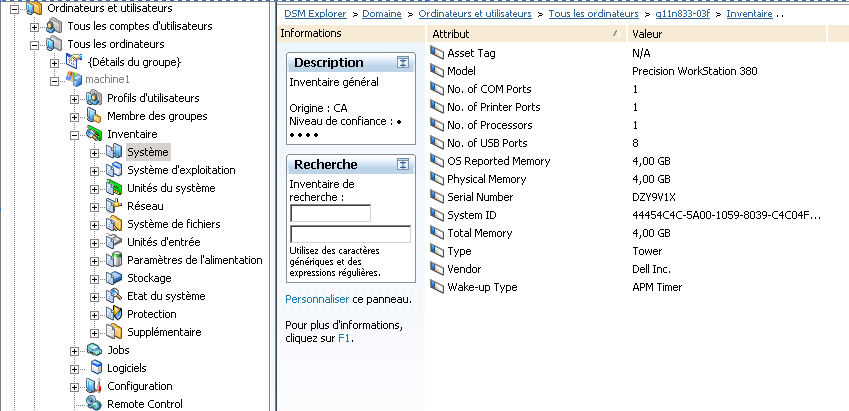Viewport: 849px width, 411px height.
Task: Click the Asset Tag row icon
Action: (x=437, y=53)
